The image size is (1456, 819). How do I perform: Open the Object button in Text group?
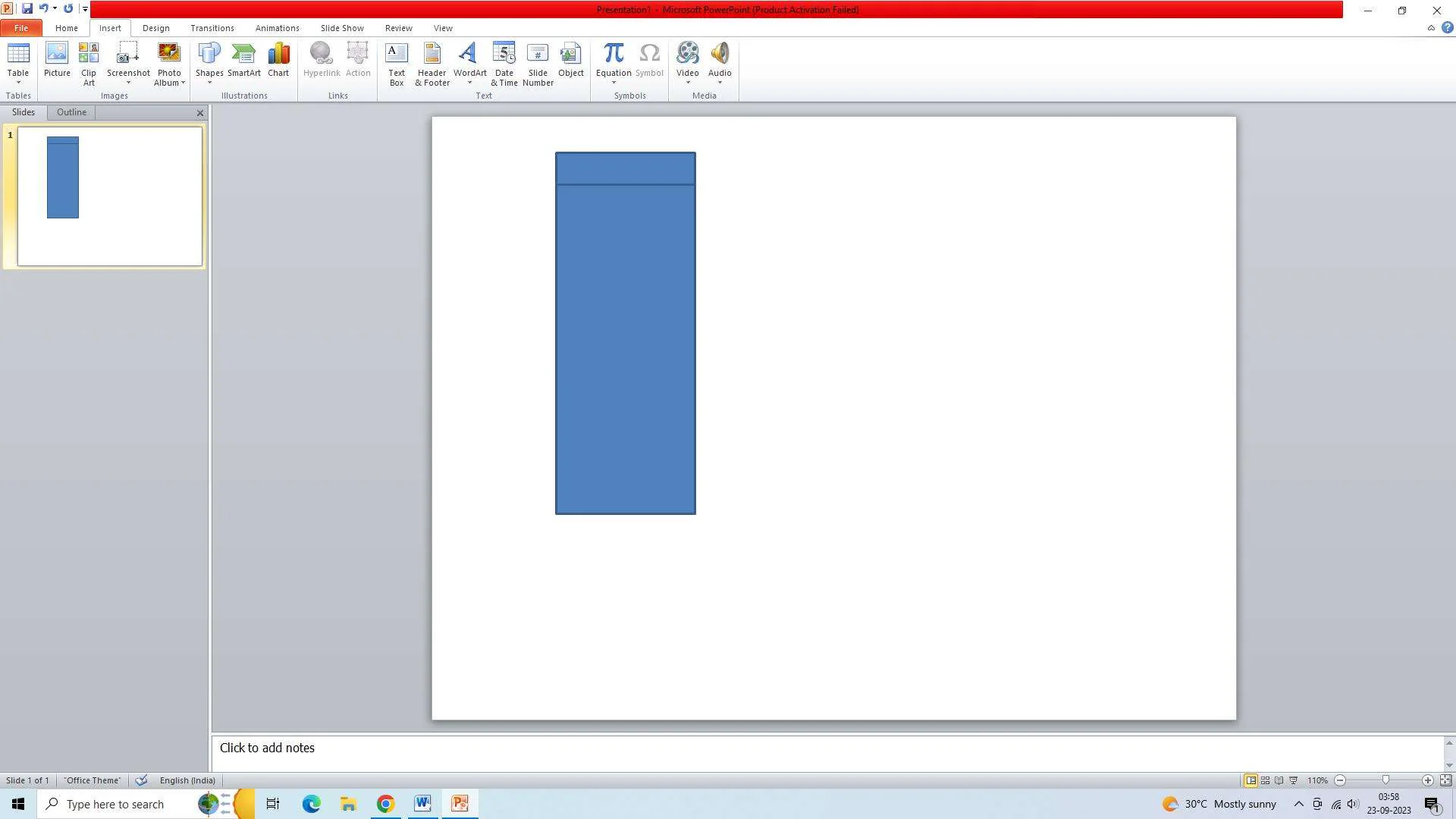(571, 60)
